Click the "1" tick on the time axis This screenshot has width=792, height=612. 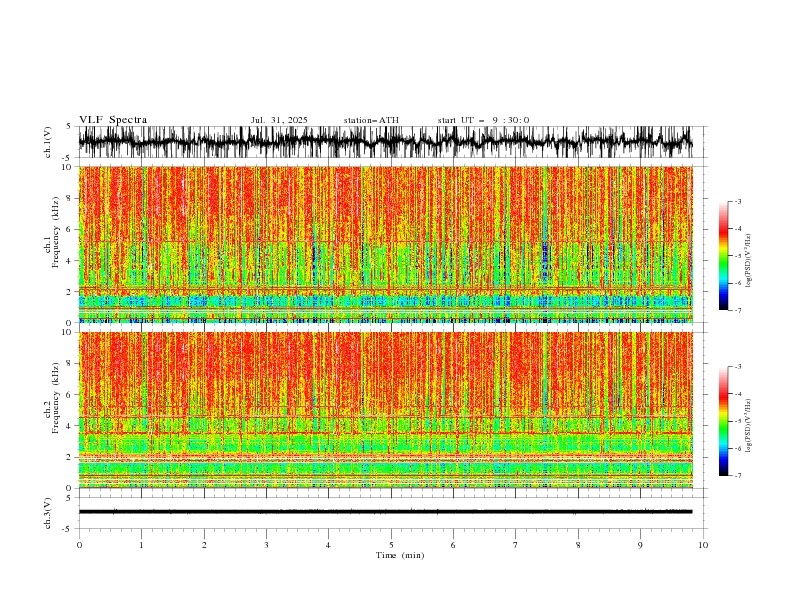[141, 545]
